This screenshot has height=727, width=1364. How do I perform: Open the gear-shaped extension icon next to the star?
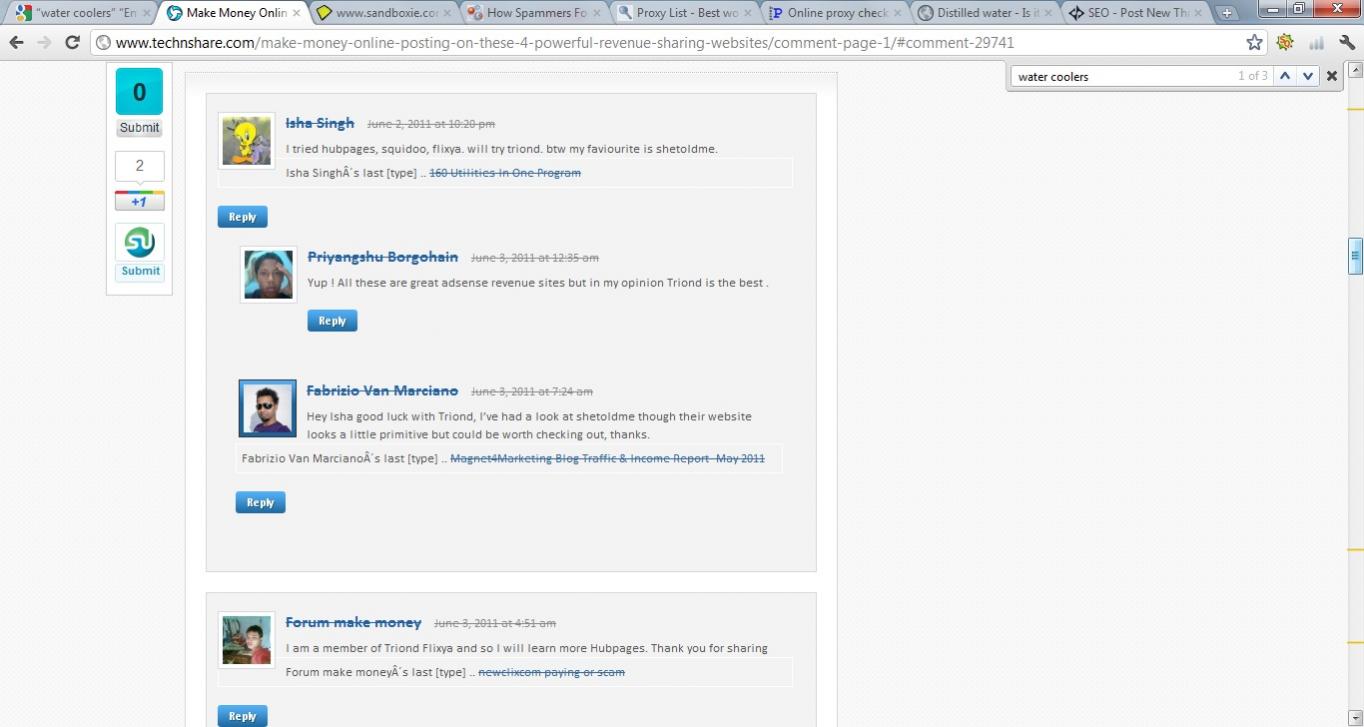1285,42
